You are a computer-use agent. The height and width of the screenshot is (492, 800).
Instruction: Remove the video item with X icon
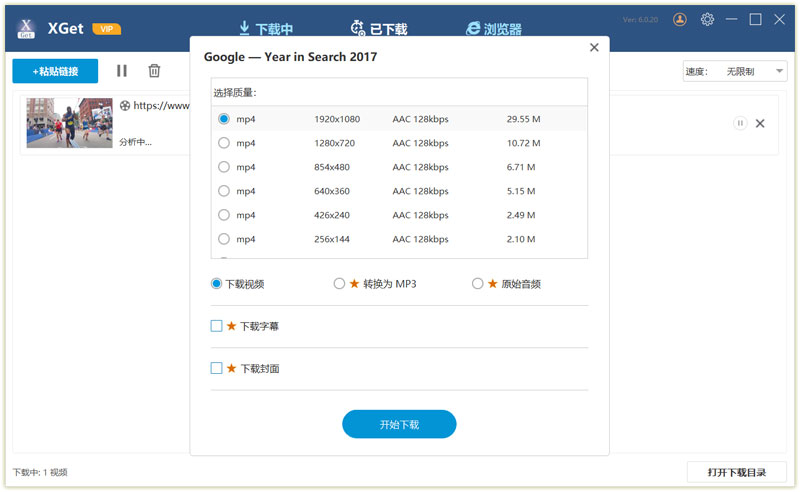pyautogui.click(x=760, y=123)
